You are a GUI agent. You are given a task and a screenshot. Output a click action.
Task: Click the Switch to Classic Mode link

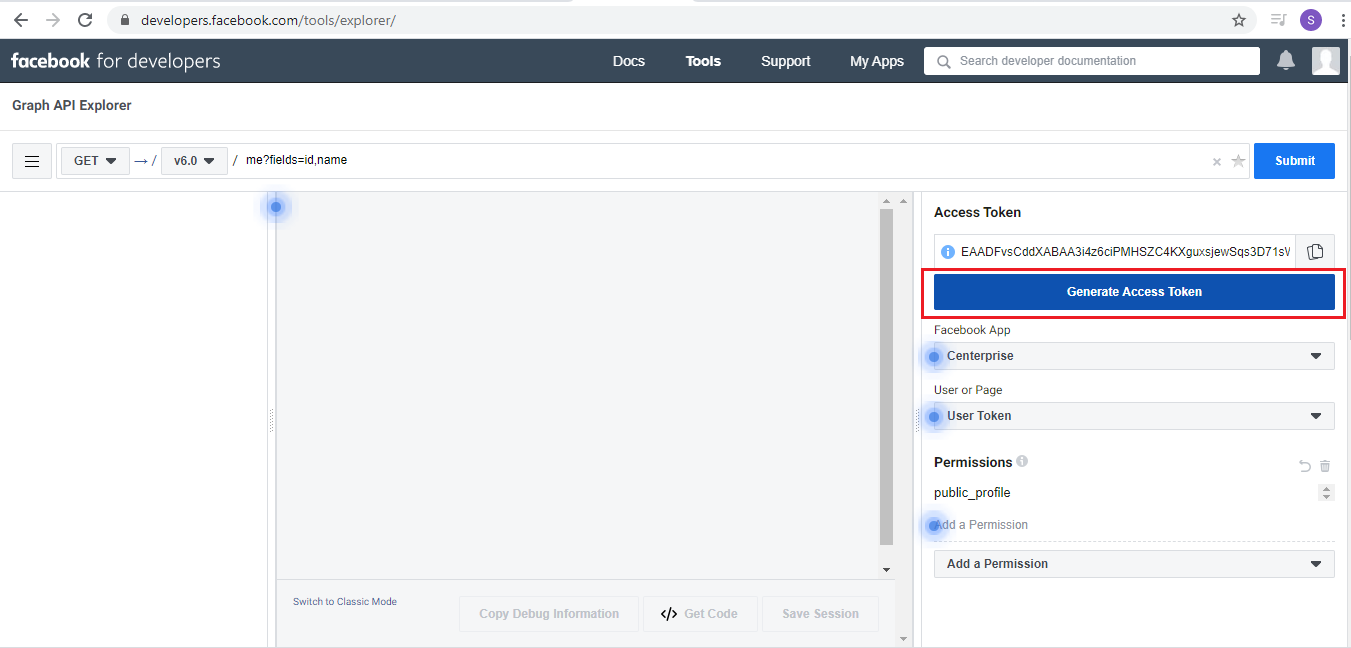[344, 602]
